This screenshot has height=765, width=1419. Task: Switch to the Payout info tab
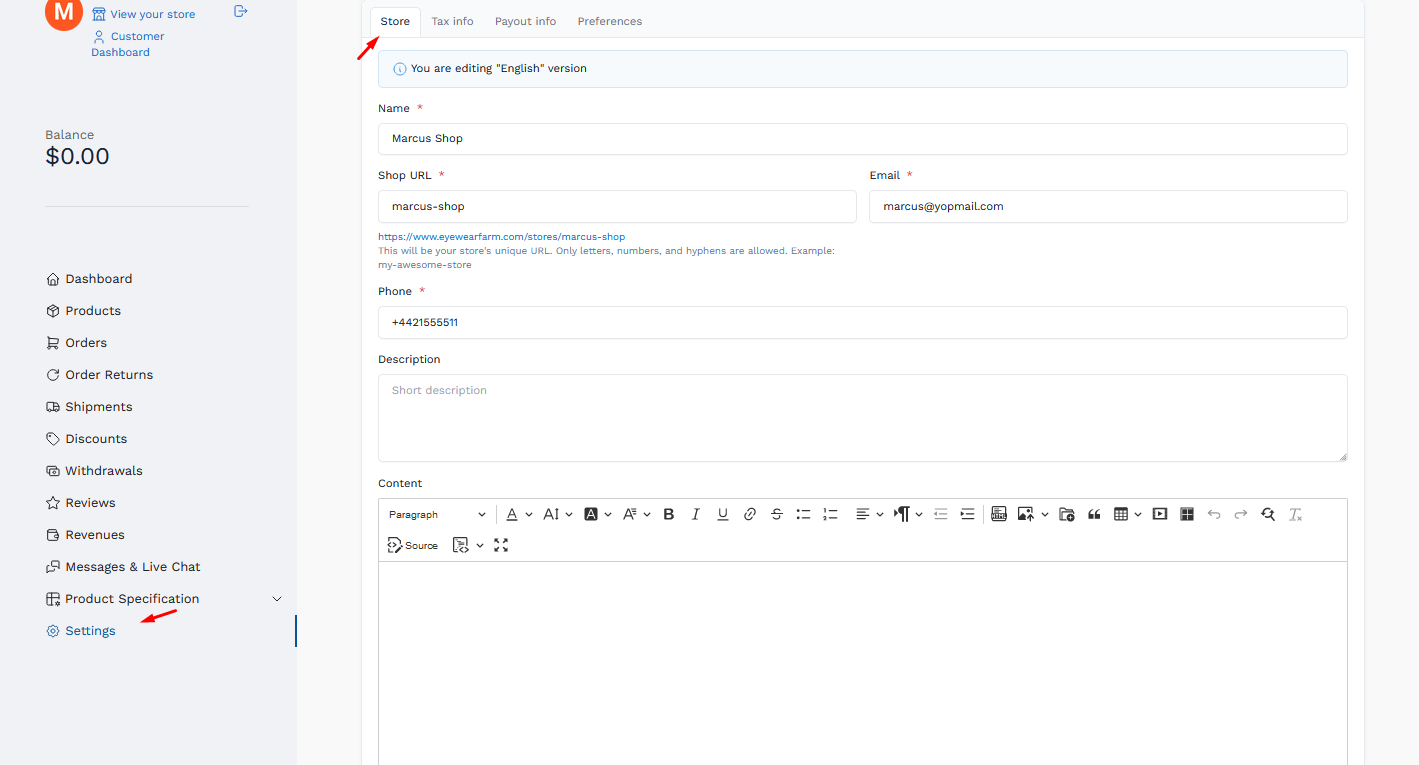pyautogui.click(x=525, y=21)
